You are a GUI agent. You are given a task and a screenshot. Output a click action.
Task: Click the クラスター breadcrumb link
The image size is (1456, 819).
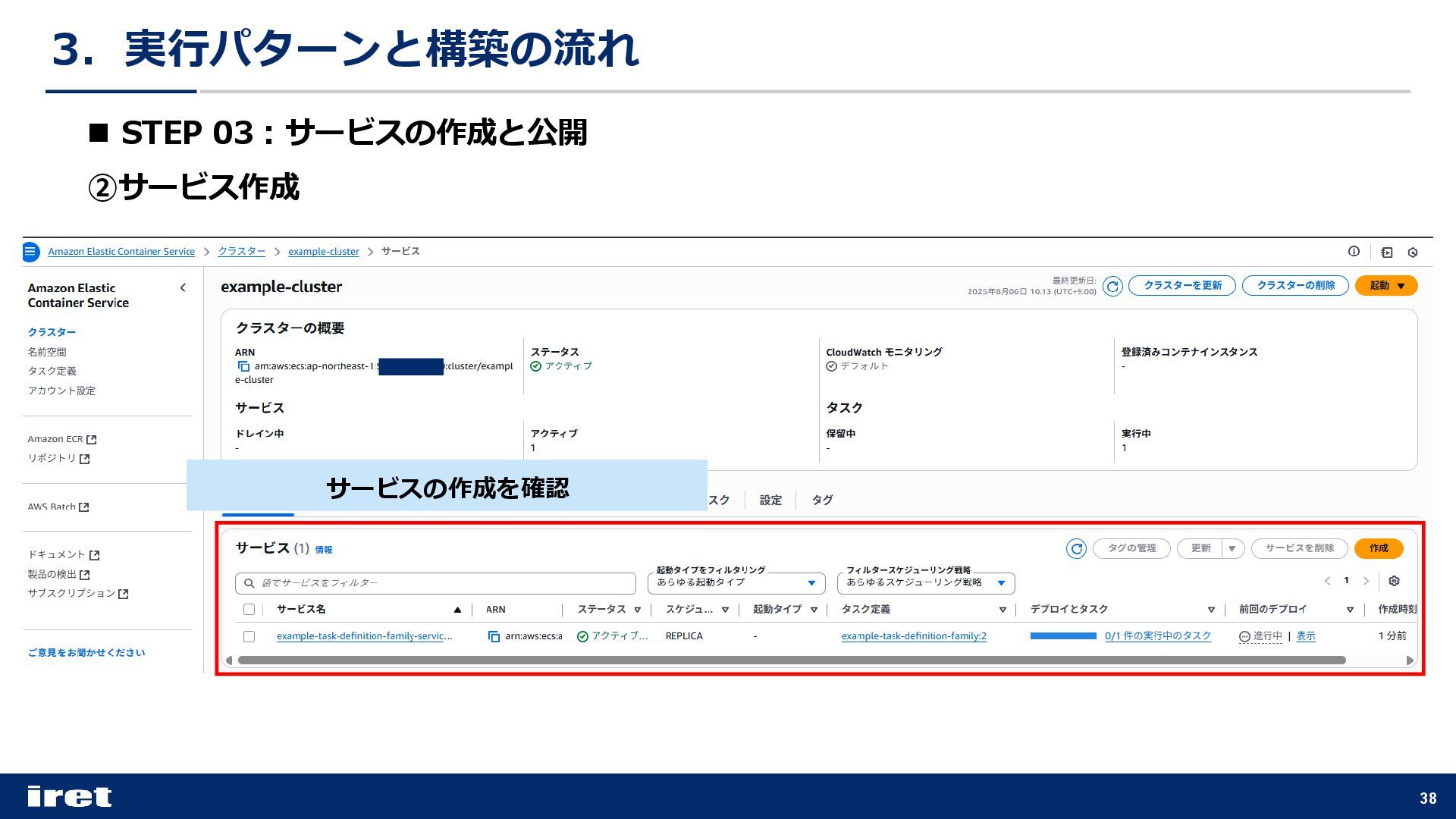coord(242,252)
